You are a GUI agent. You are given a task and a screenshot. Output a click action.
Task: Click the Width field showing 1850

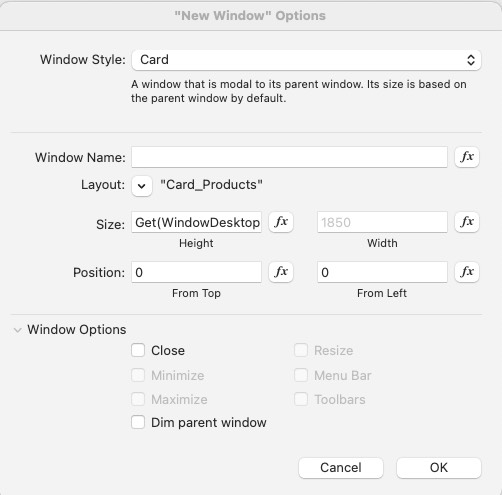382,222
